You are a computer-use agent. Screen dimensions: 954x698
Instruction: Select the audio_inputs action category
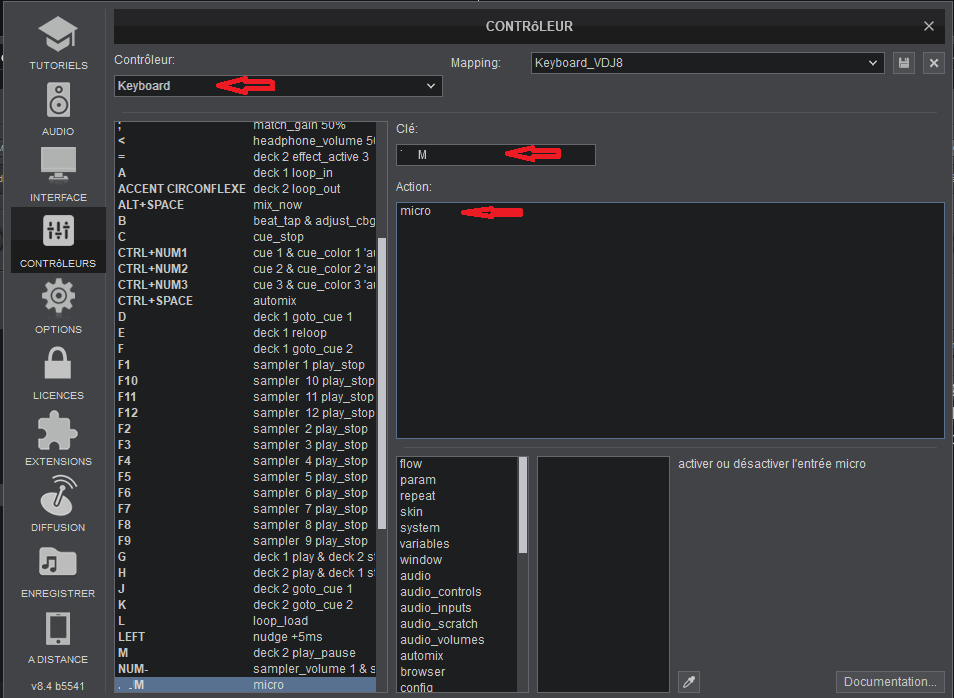(435, 608)
